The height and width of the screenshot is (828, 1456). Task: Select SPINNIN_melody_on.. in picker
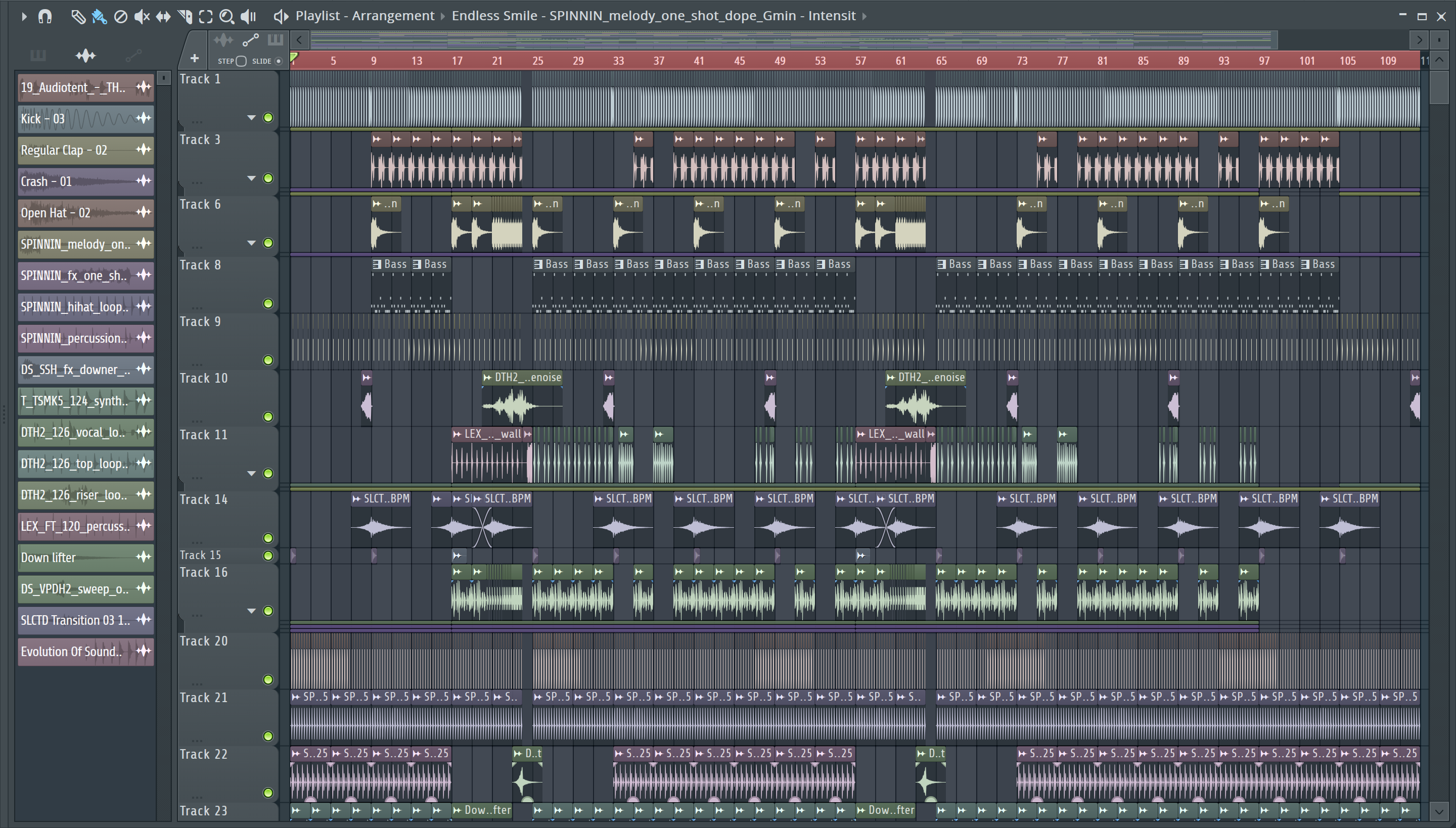pos(85,244)
